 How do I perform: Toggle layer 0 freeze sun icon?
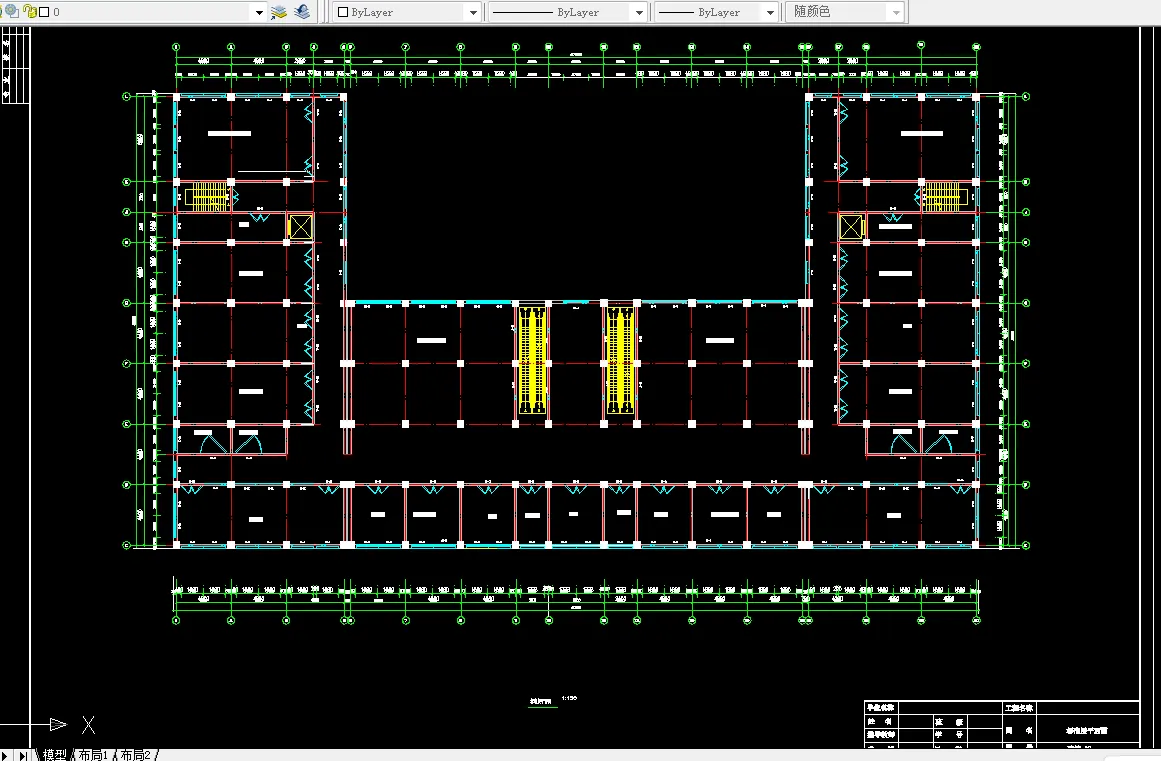tap(12, 11)
